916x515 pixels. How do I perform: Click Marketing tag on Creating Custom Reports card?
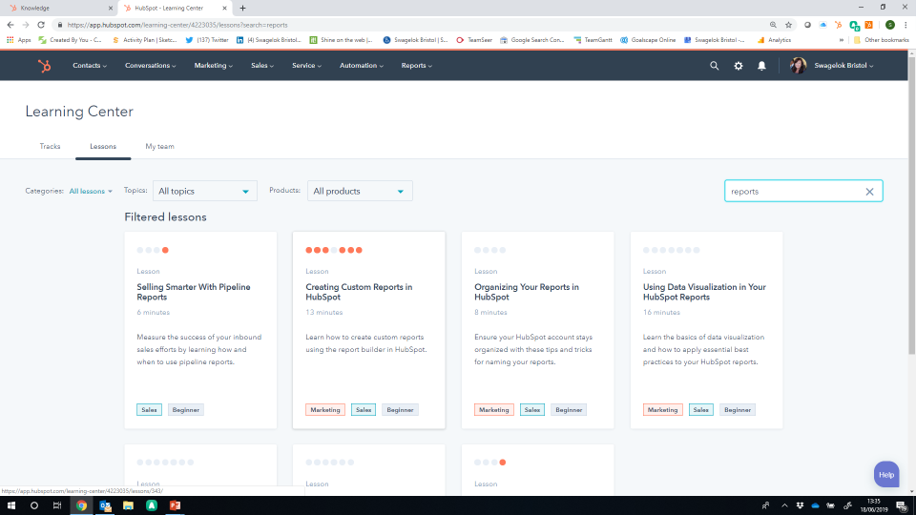[x=325, y=410]
